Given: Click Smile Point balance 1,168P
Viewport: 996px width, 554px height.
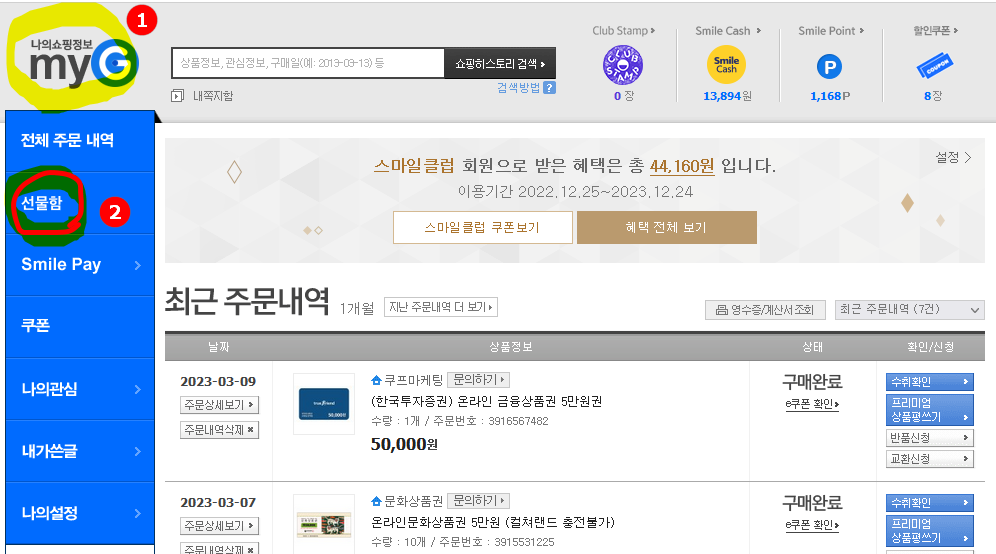Looking at the screenshot, I should [830, 96].
